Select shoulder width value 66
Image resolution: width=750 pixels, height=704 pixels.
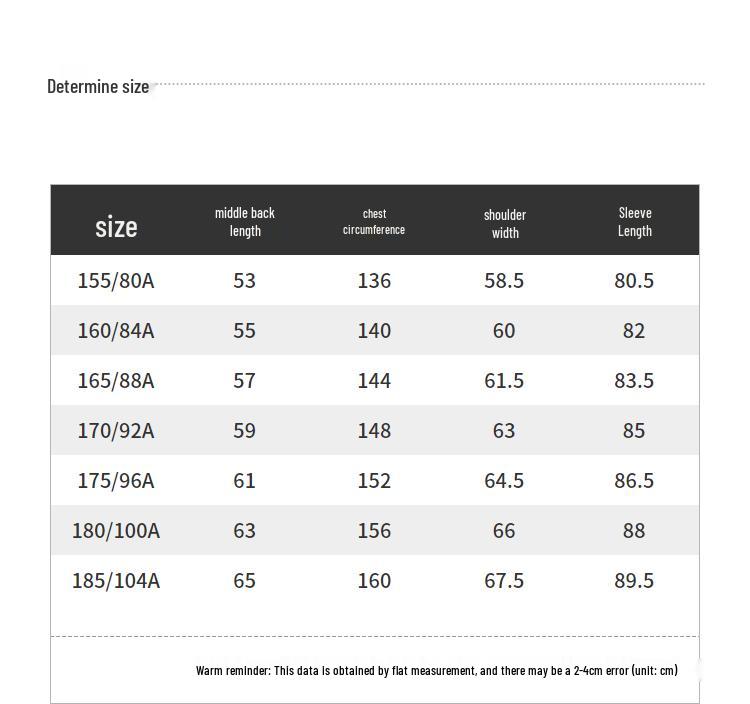504,531
